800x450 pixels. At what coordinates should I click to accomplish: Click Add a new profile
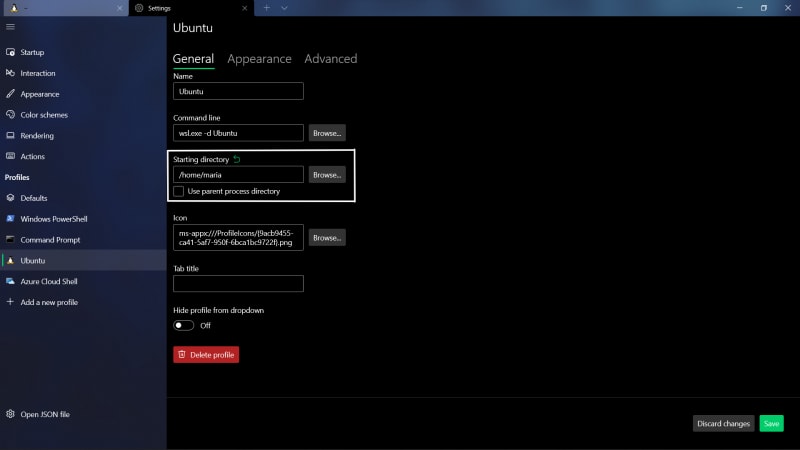pos(83,302)
